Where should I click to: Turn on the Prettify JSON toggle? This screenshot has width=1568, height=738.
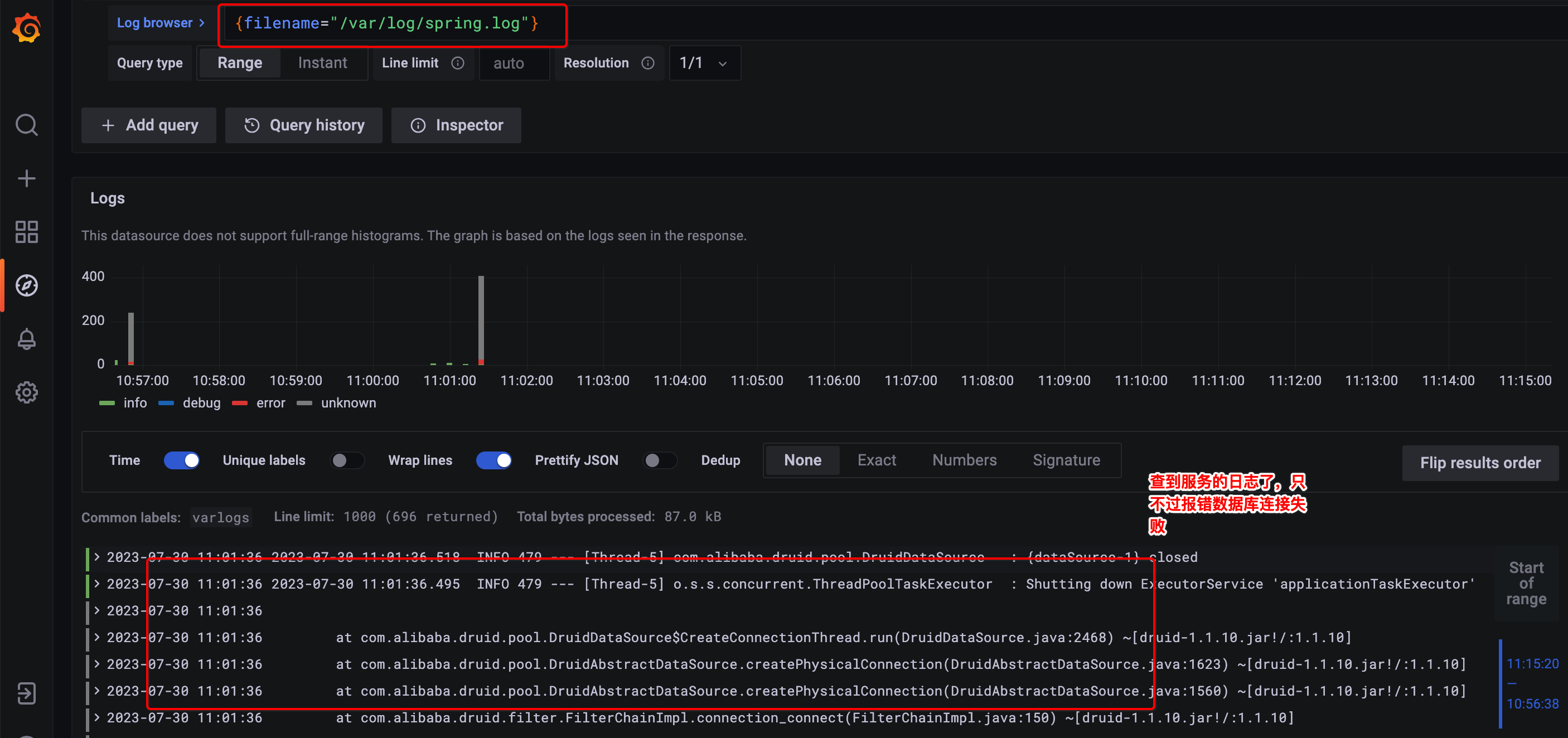[660, 460]
